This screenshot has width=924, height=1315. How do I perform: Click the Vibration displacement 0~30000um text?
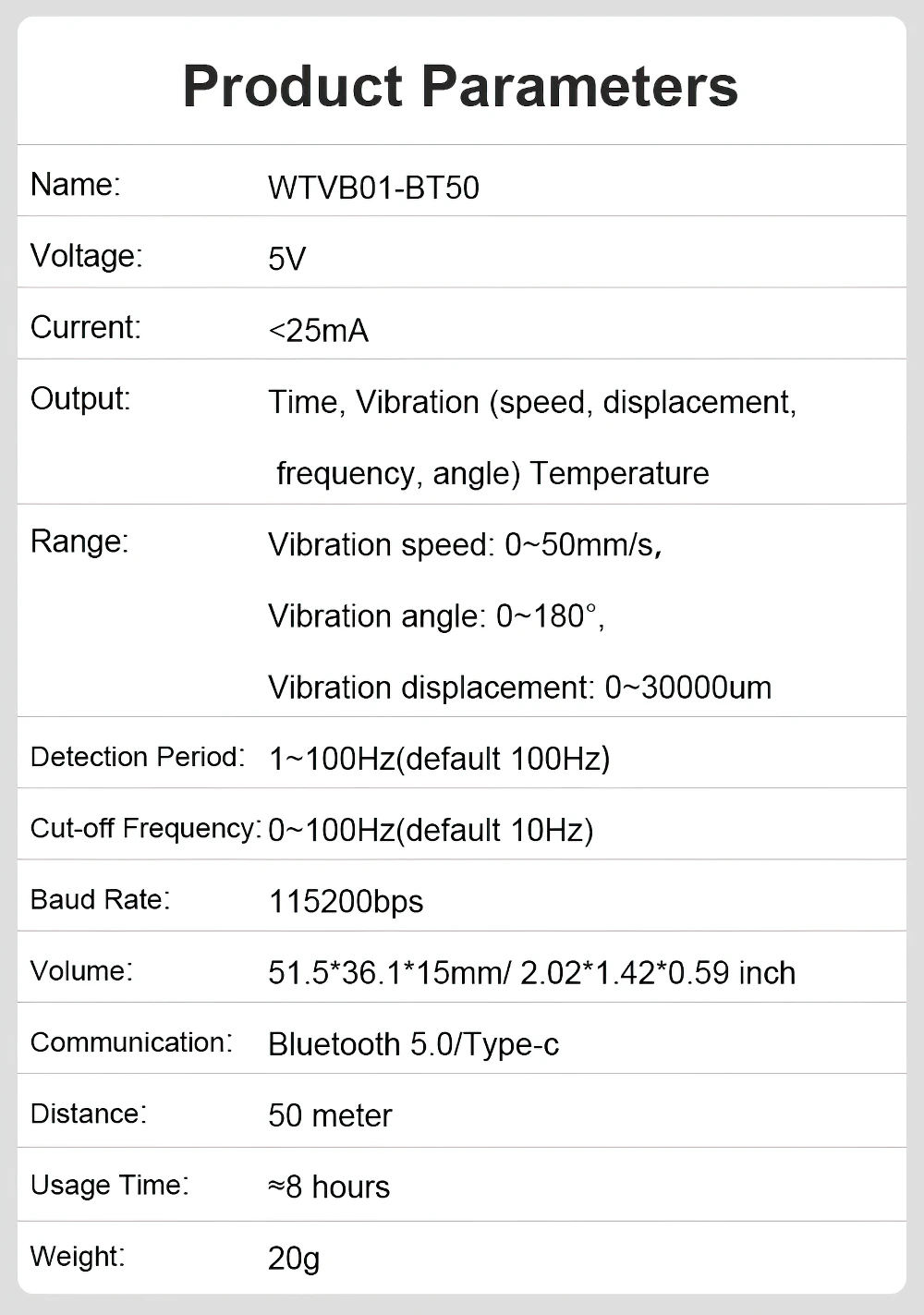pyautogui.click(x=519, y=688)
